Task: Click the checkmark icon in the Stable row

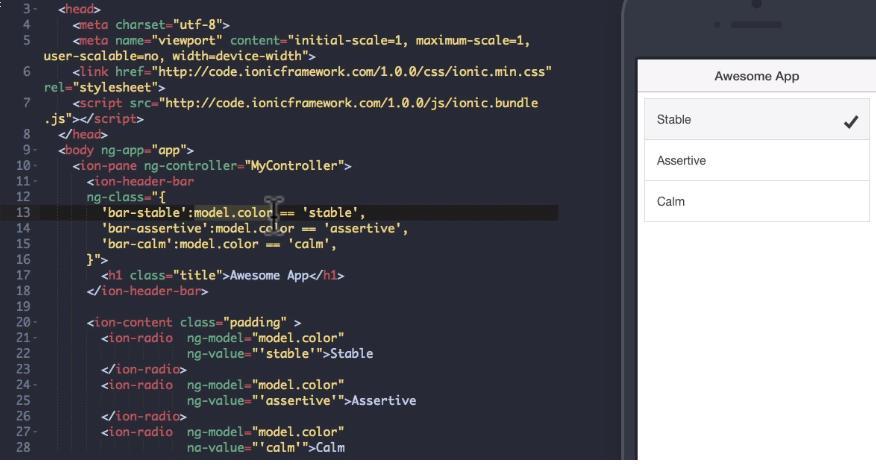Action: click(851, 121)
